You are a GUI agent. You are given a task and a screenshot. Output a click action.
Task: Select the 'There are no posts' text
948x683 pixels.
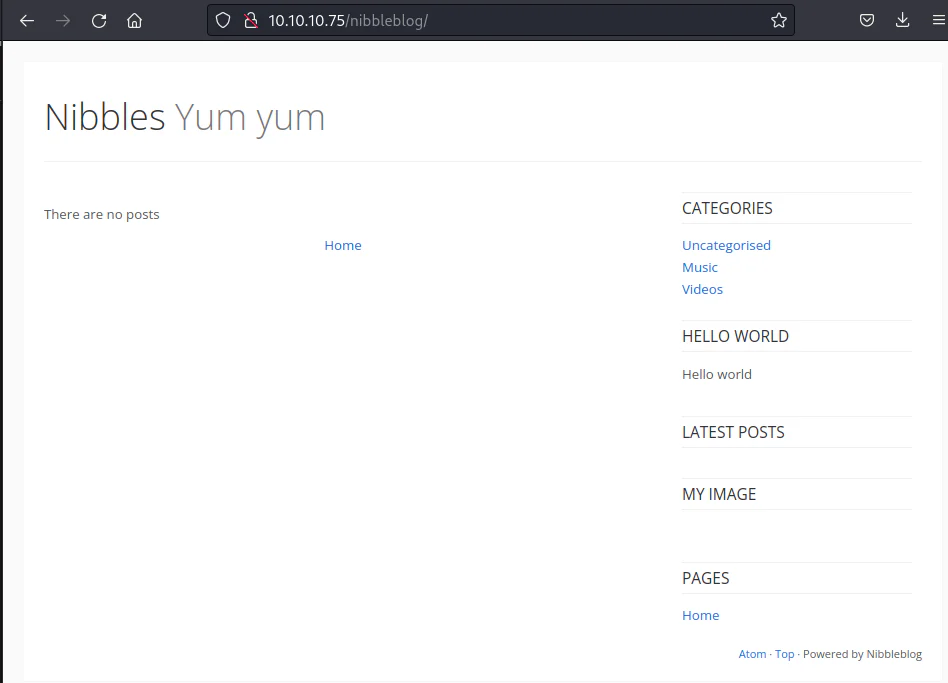pyautogui.click(x=102, y=215)
